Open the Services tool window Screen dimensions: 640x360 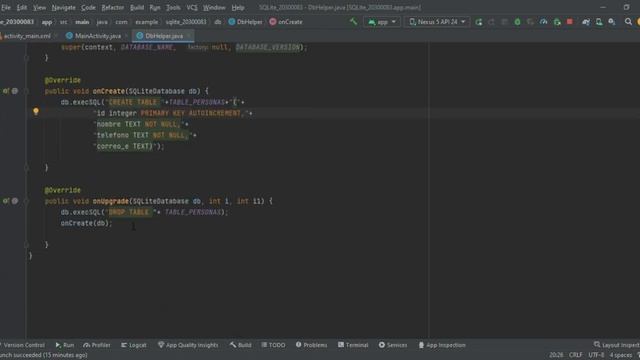[393, 345]
